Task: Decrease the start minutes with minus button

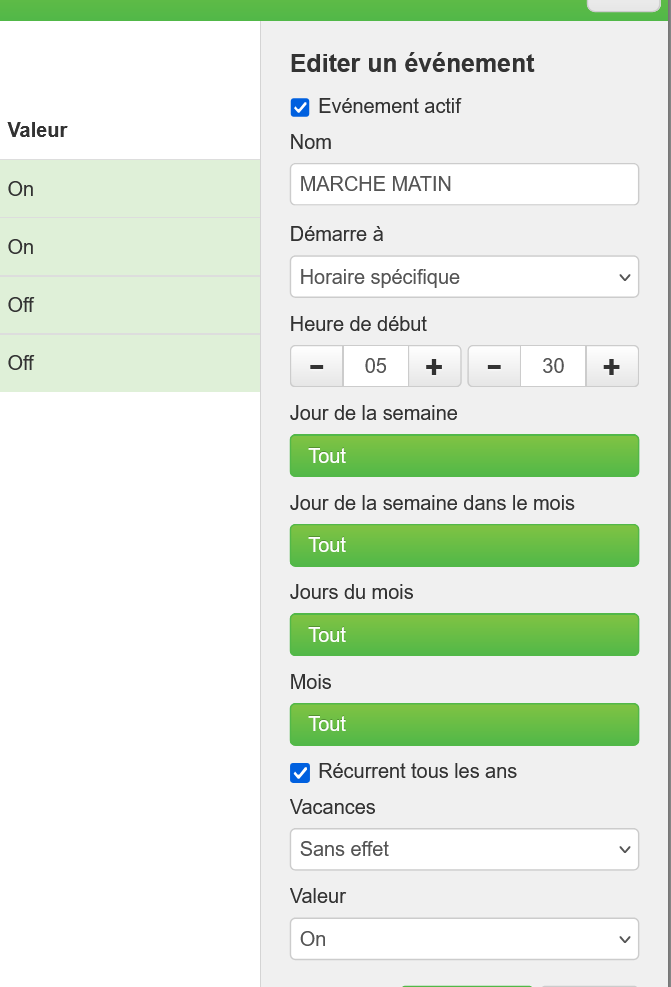Action: 494,366
